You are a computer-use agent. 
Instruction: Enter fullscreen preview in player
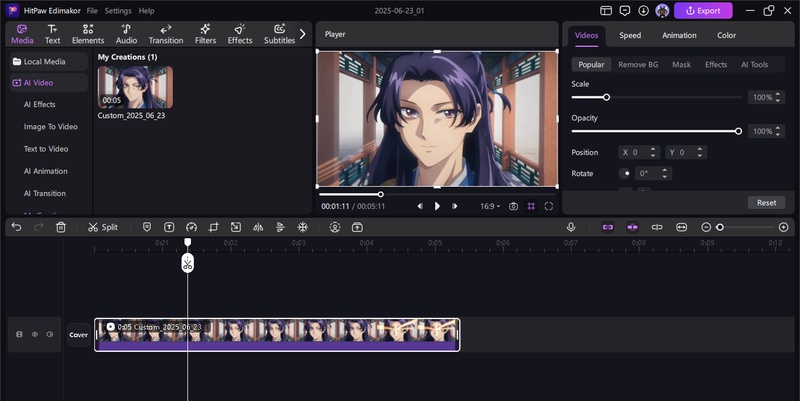(548, 206)
